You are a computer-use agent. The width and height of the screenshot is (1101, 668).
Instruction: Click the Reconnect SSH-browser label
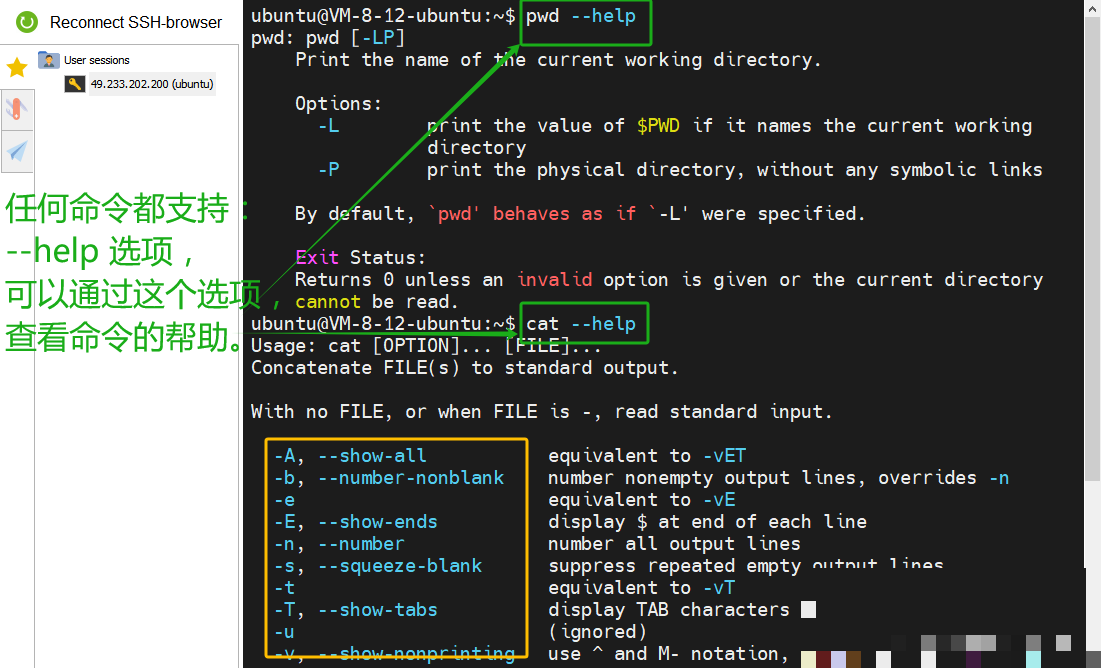136,22
